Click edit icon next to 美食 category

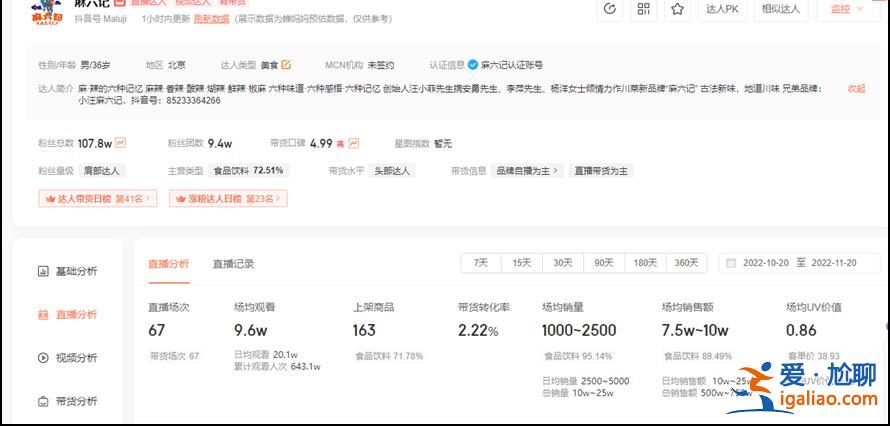pos(286,65)
